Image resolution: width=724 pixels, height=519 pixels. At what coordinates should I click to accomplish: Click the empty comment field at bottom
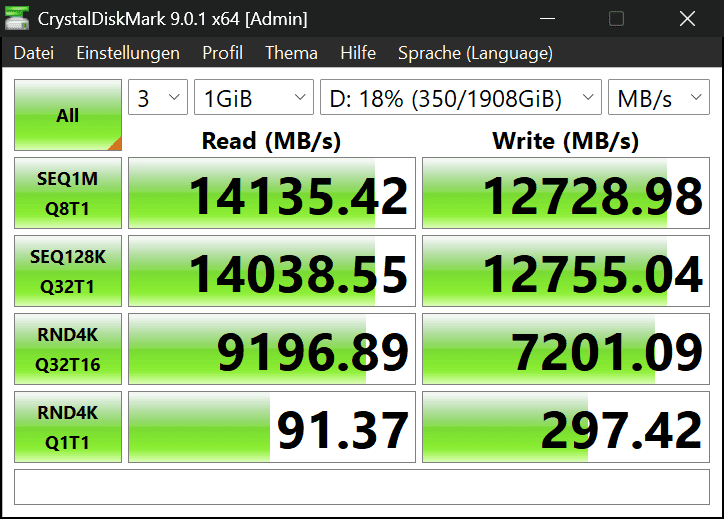pos(362,487)
